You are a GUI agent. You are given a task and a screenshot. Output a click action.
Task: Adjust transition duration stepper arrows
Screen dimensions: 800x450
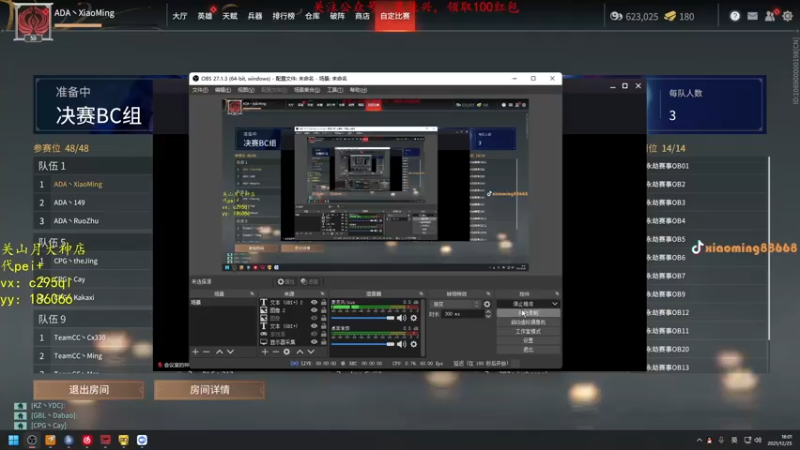pos(488,314)
